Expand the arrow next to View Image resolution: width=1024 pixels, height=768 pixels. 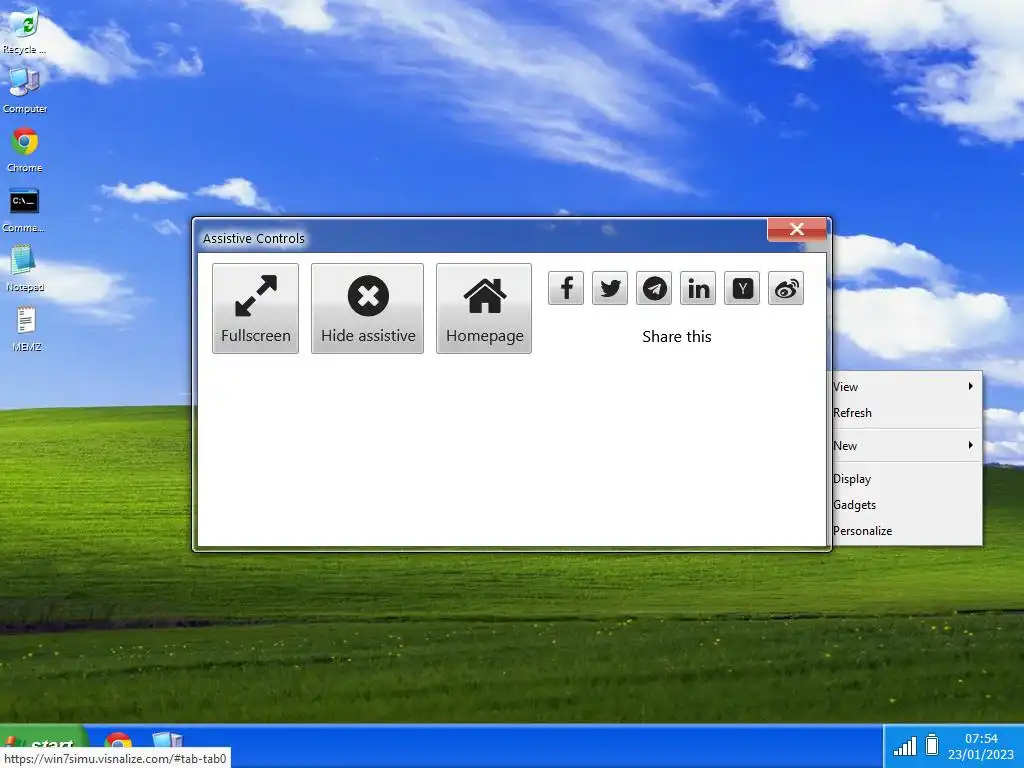pos(970,386)
